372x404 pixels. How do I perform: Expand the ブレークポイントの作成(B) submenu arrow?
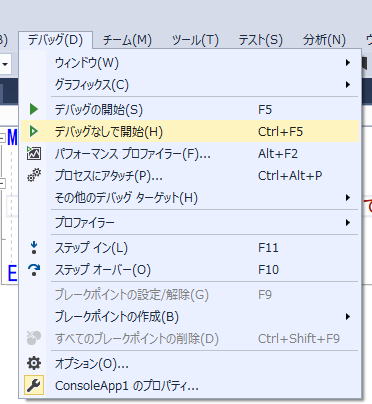[x=348, y=317]
